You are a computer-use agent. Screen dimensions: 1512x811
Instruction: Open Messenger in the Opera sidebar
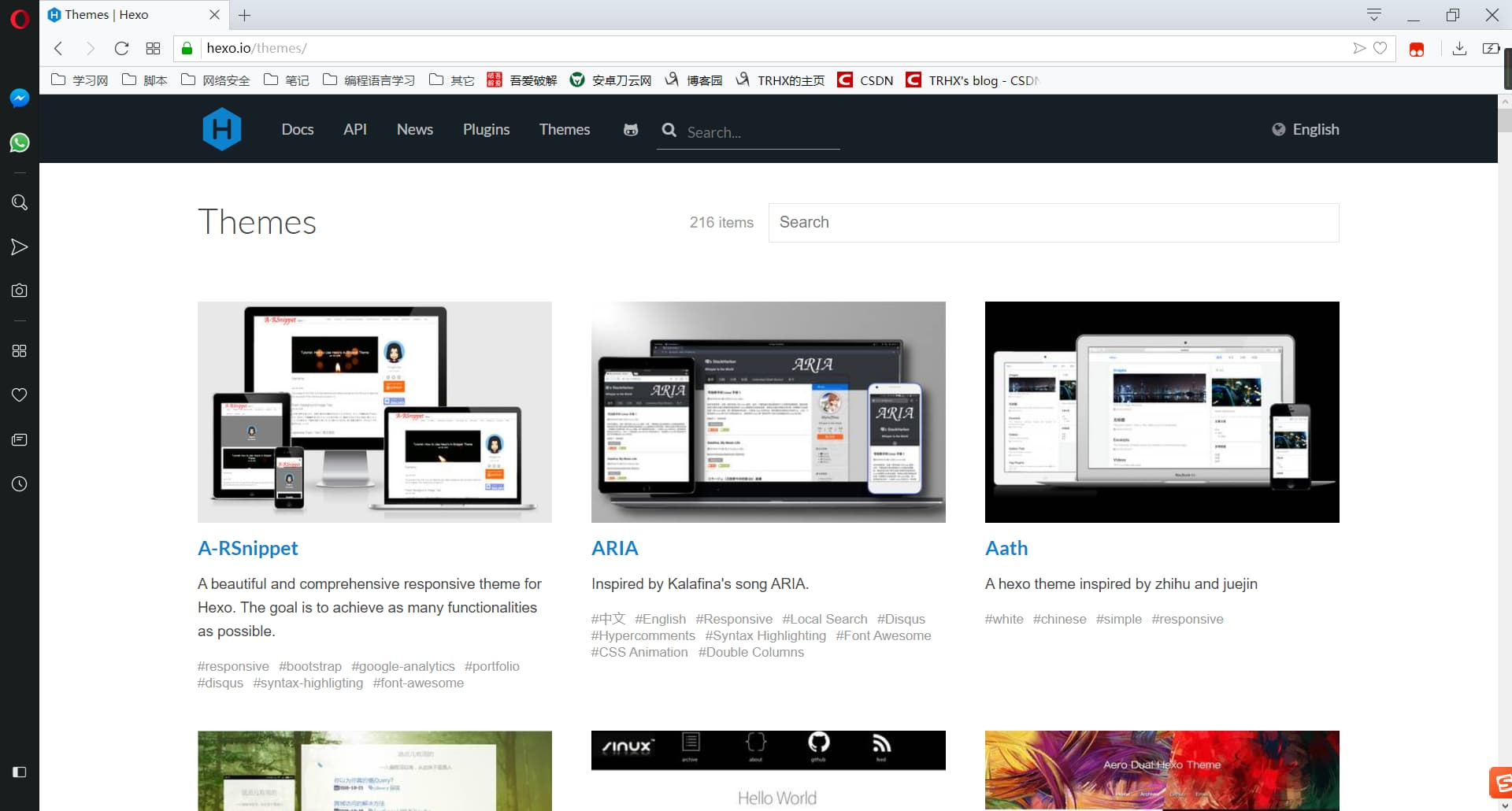tap(20, 98)
